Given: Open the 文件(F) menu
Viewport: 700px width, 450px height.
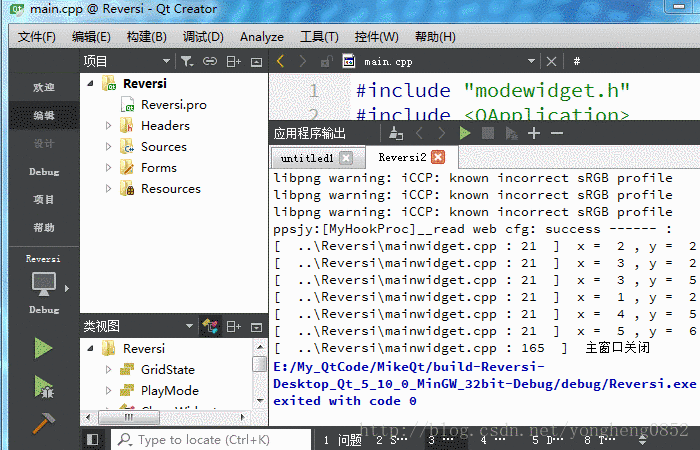Looking at the screenshot, I should tap(37, 37).
